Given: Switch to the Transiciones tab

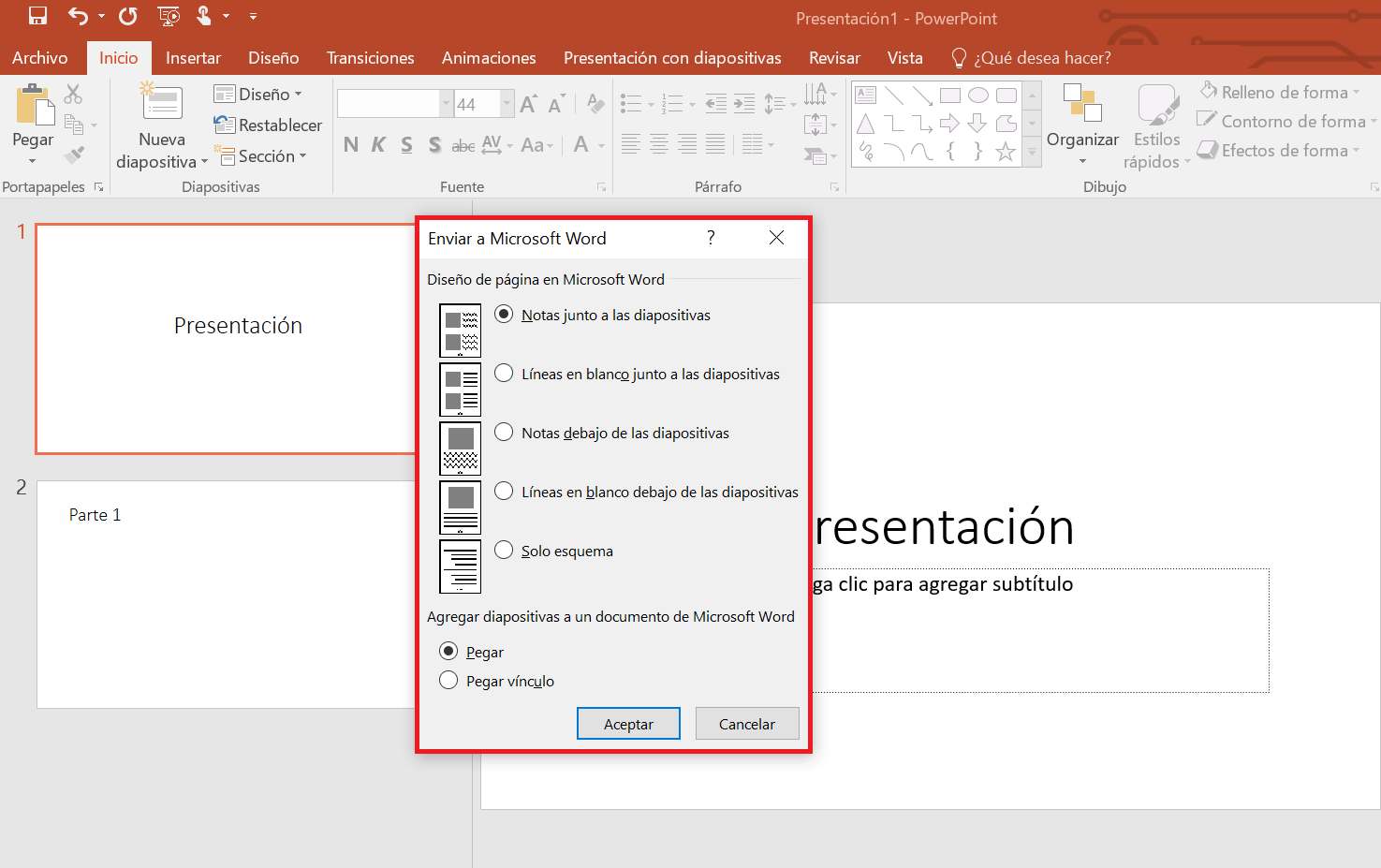Looking at the screenshot, I should [x=370, y=58].
